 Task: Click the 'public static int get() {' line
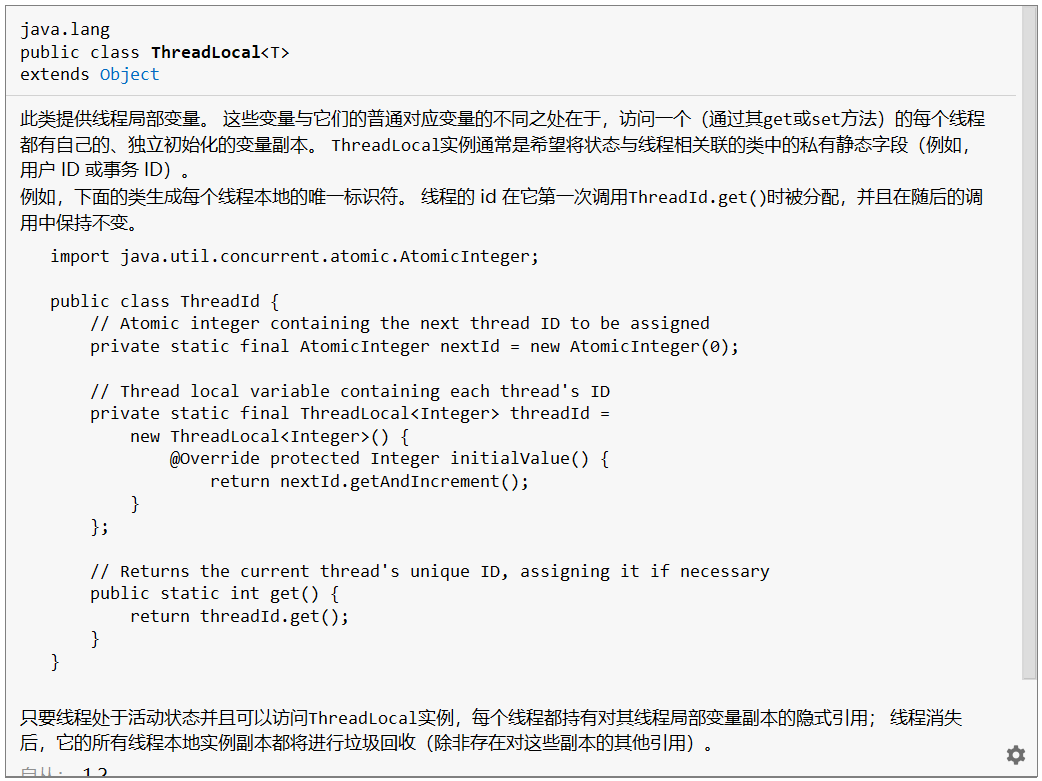pos(214,594)
